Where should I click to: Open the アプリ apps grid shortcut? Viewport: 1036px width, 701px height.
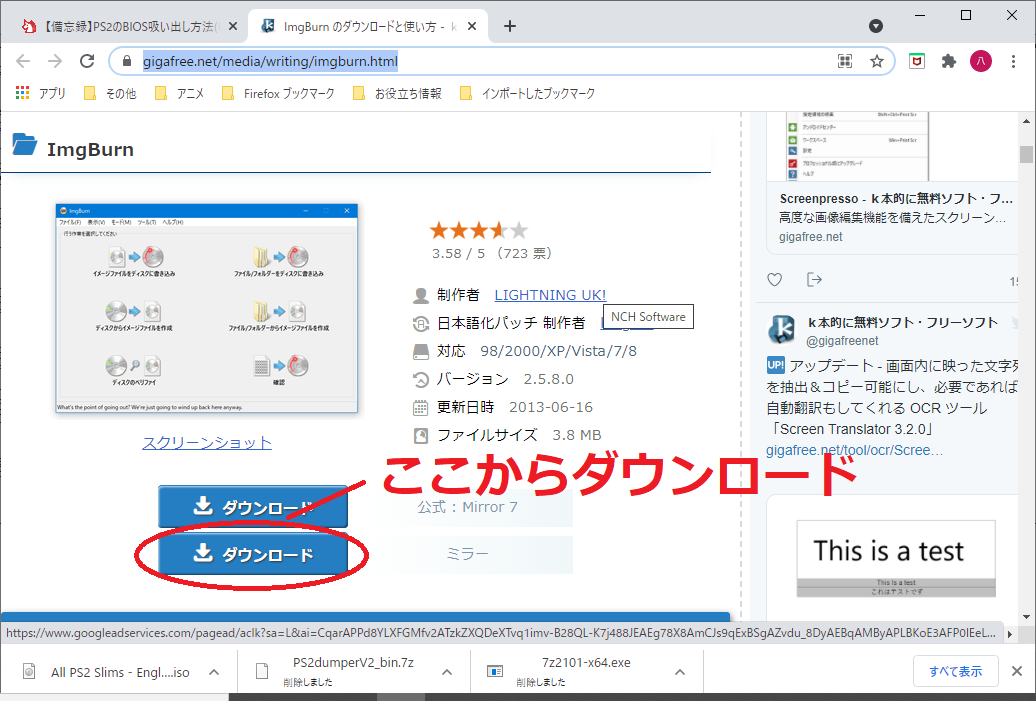40,93
